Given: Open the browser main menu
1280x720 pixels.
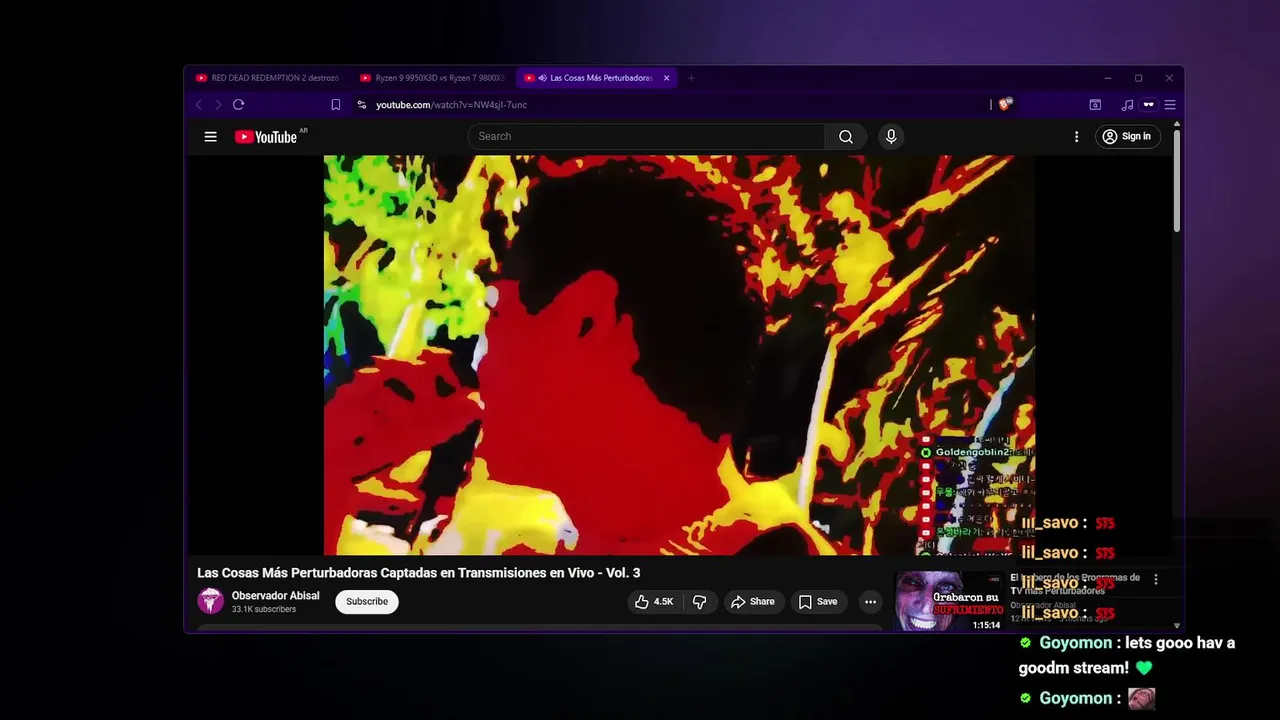Looking at the screenshot, I should pos(1169,105).
